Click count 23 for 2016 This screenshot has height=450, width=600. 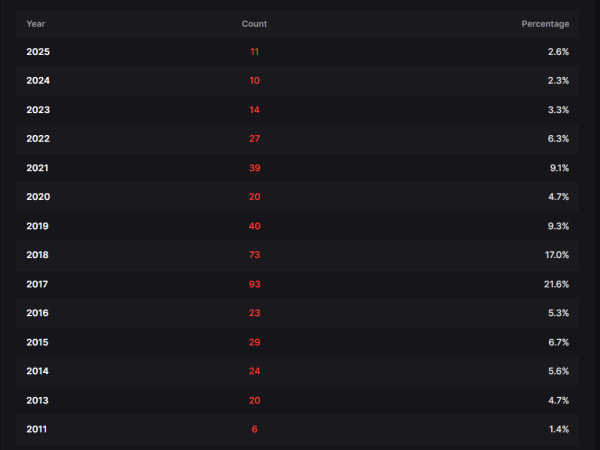point(254,313)
